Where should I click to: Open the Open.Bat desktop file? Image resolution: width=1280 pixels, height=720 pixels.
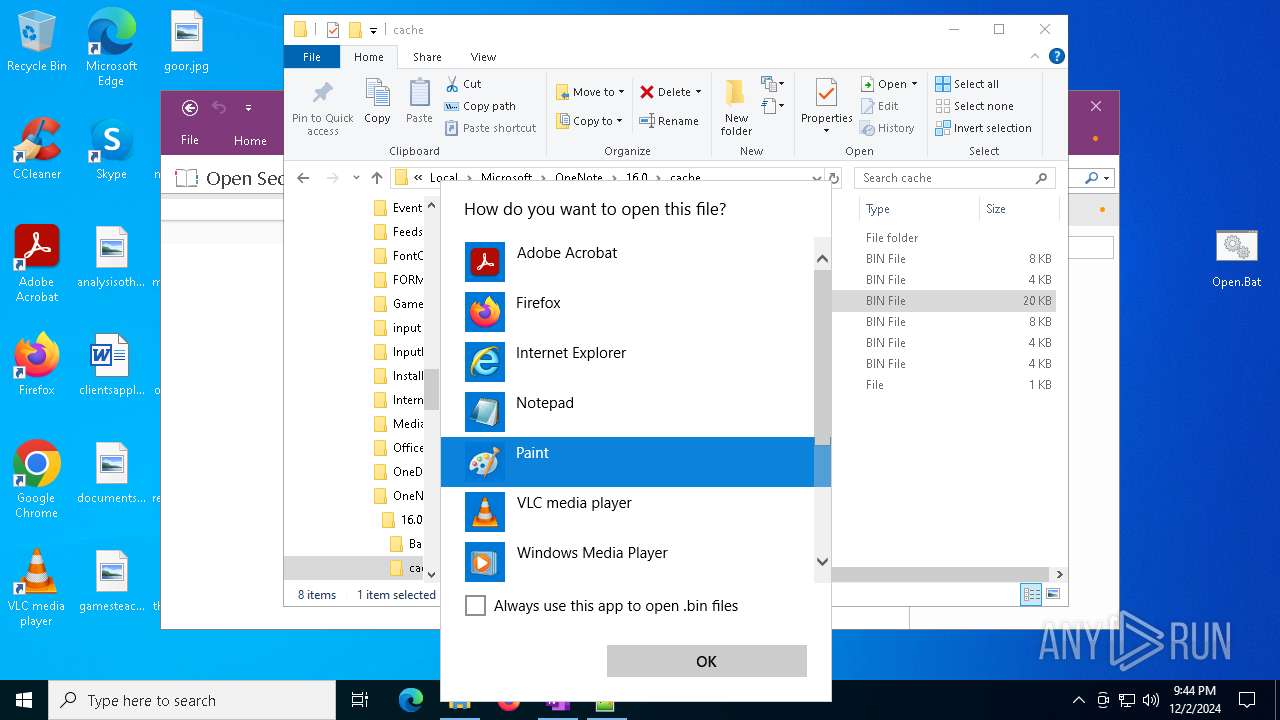tap(1237, 259)
